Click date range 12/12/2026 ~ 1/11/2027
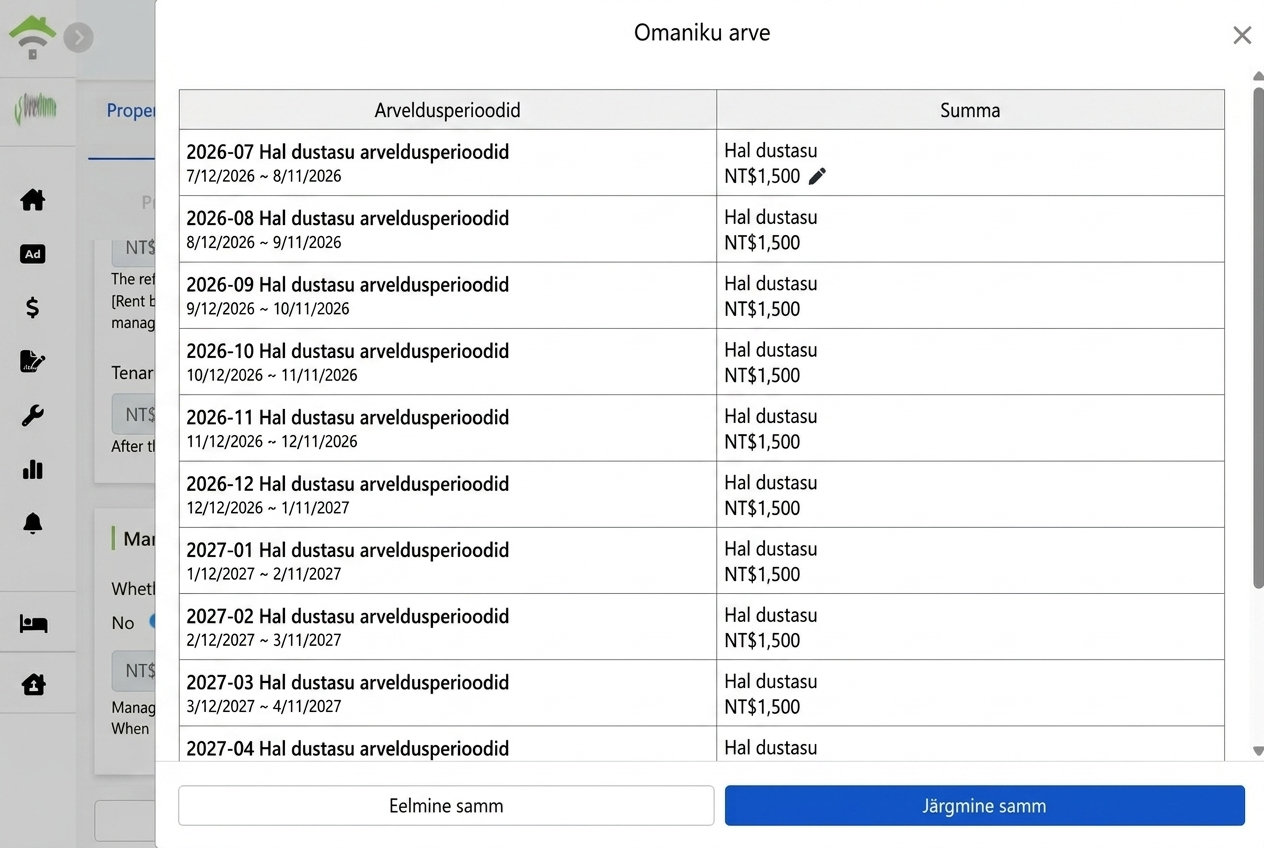The image size is (1264, 848). [x=268, y=508]
